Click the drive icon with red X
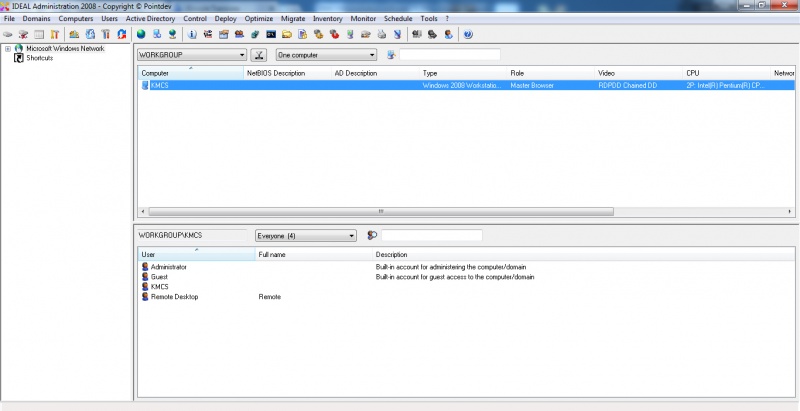 23,35
